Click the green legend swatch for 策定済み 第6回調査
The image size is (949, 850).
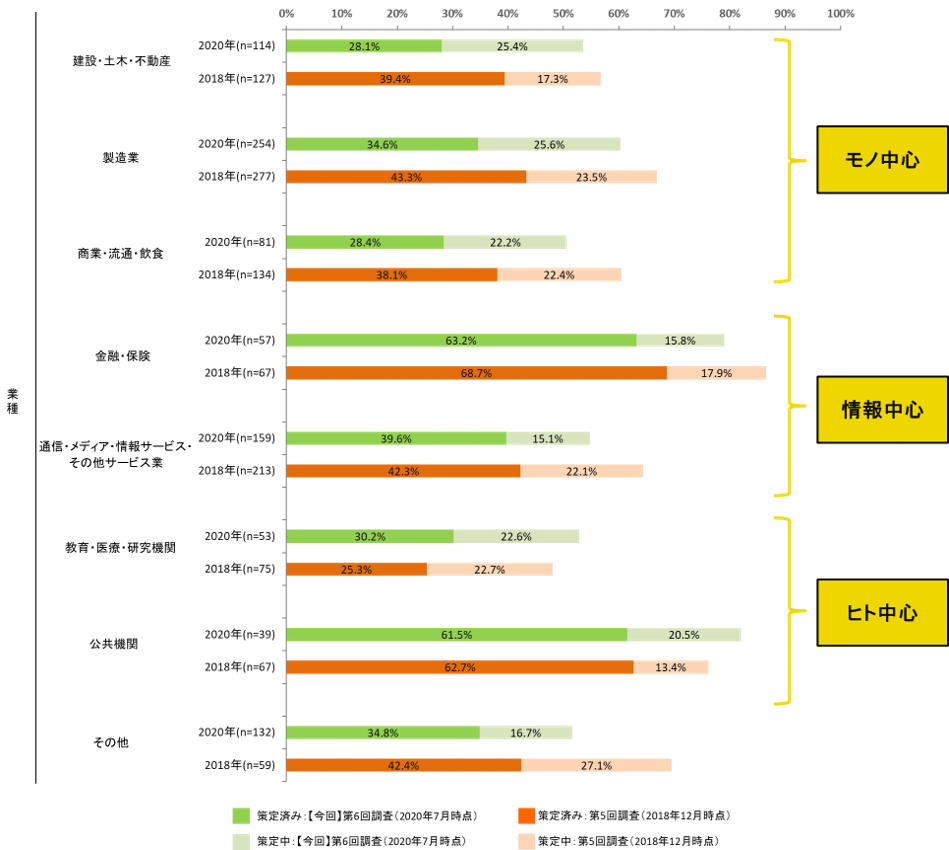241,815
